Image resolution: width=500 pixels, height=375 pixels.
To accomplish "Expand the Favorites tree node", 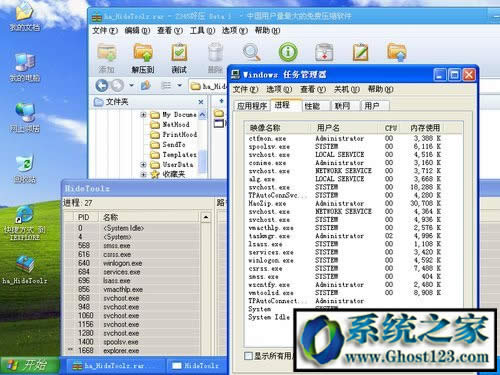I will (x=143, y=174).
